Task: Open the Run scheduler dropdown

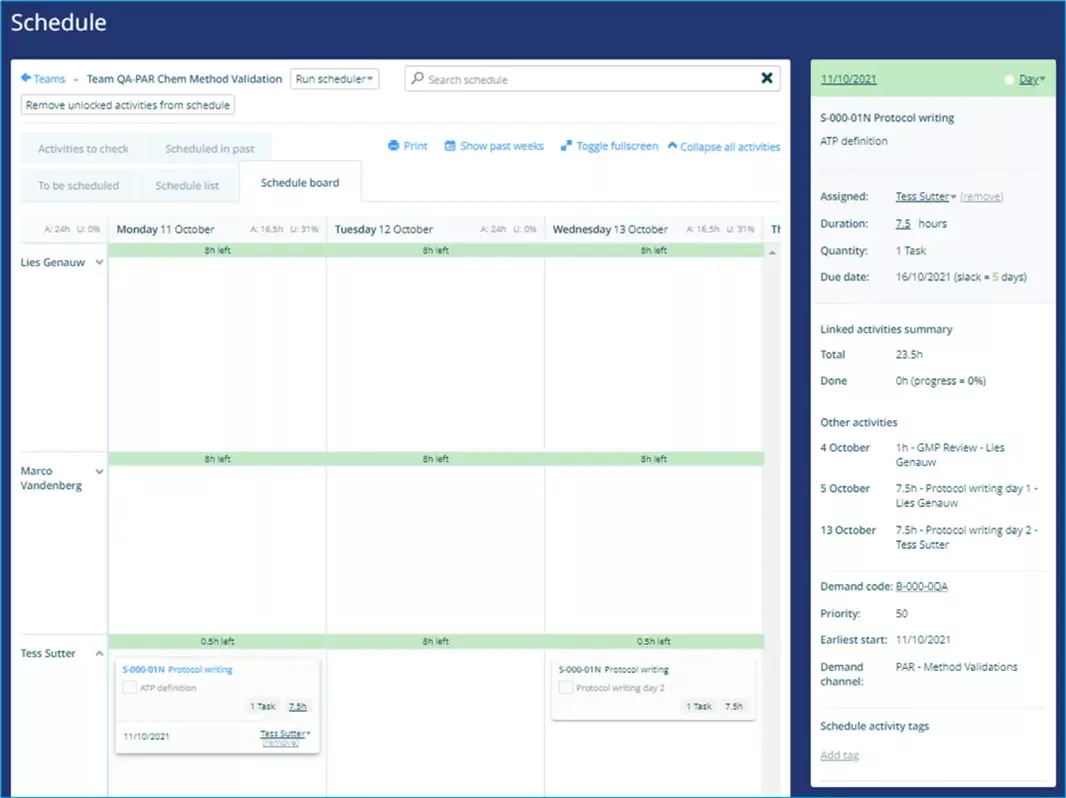Action: pos(334,79)
